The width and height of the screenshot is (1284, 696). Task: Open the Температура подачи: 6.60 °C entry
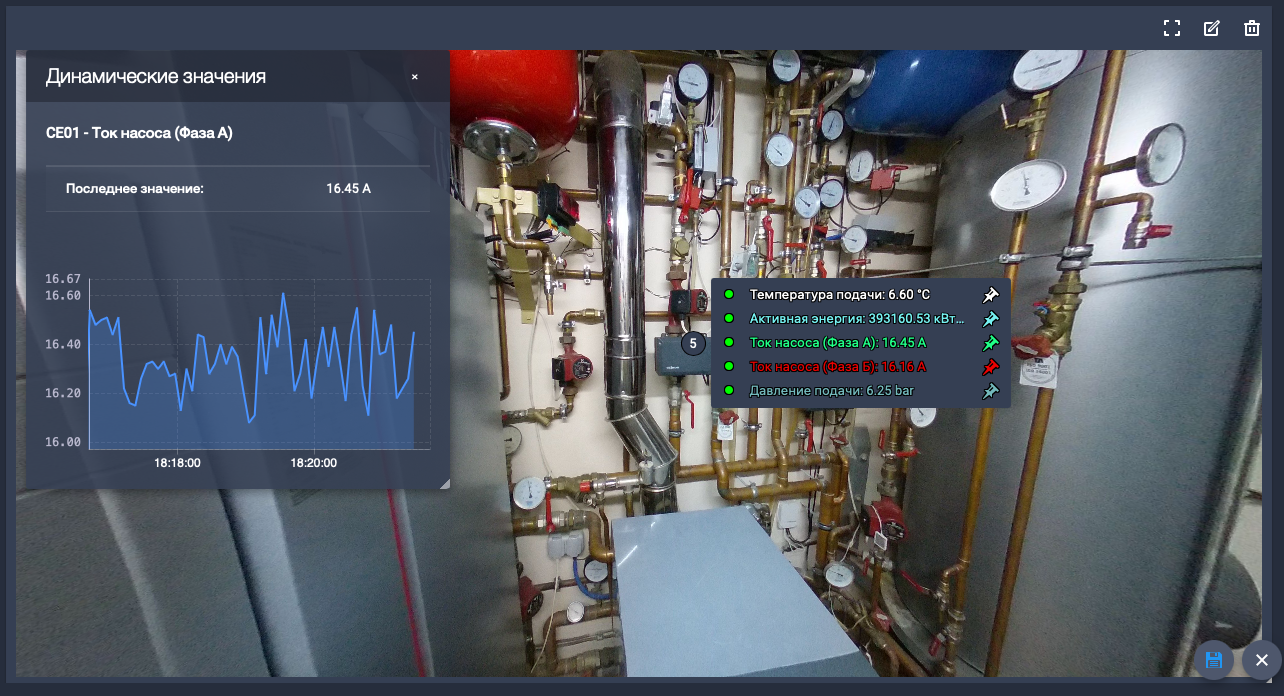[840, 295]
